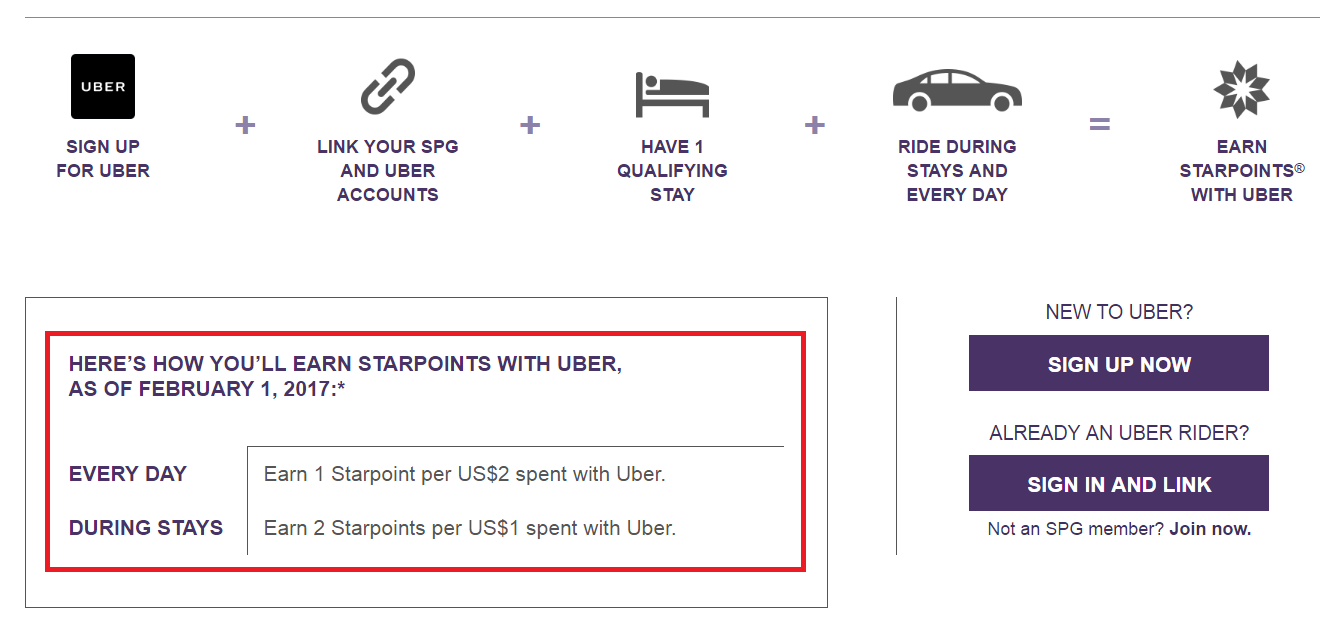This screenshot has width=1343, height=617.
Task: Click the equals sign before Starpoints
Action: pos(1099,125)
